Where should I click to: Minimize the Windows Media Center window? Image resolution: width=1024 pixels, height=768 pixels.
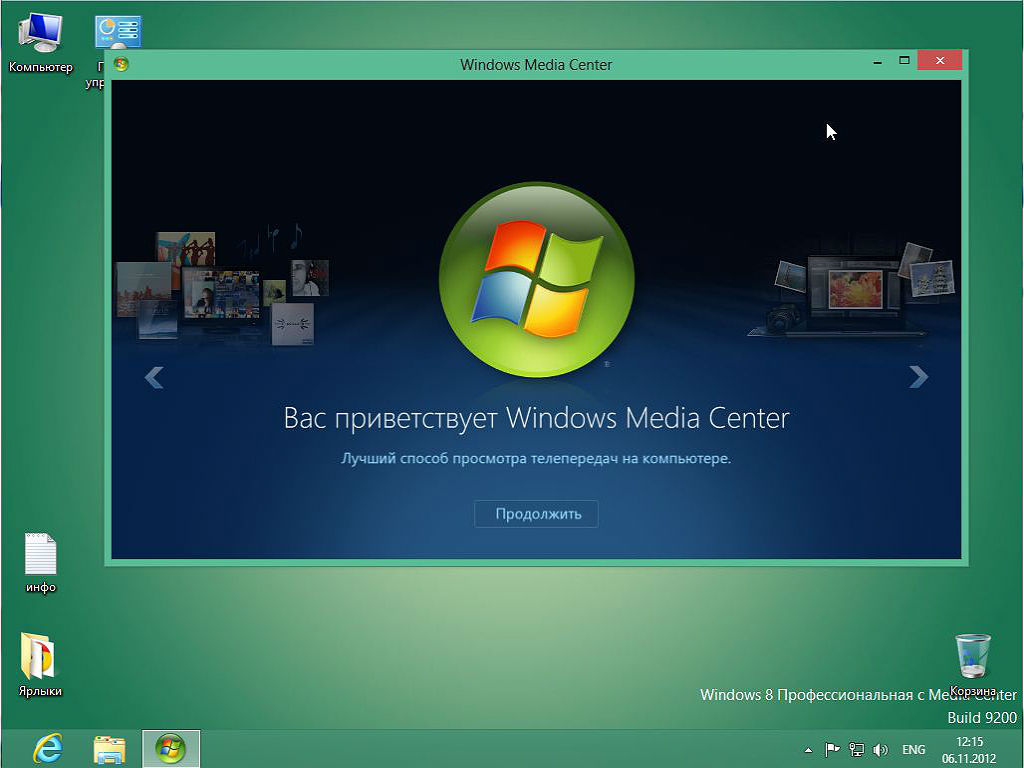coord(878,61)
